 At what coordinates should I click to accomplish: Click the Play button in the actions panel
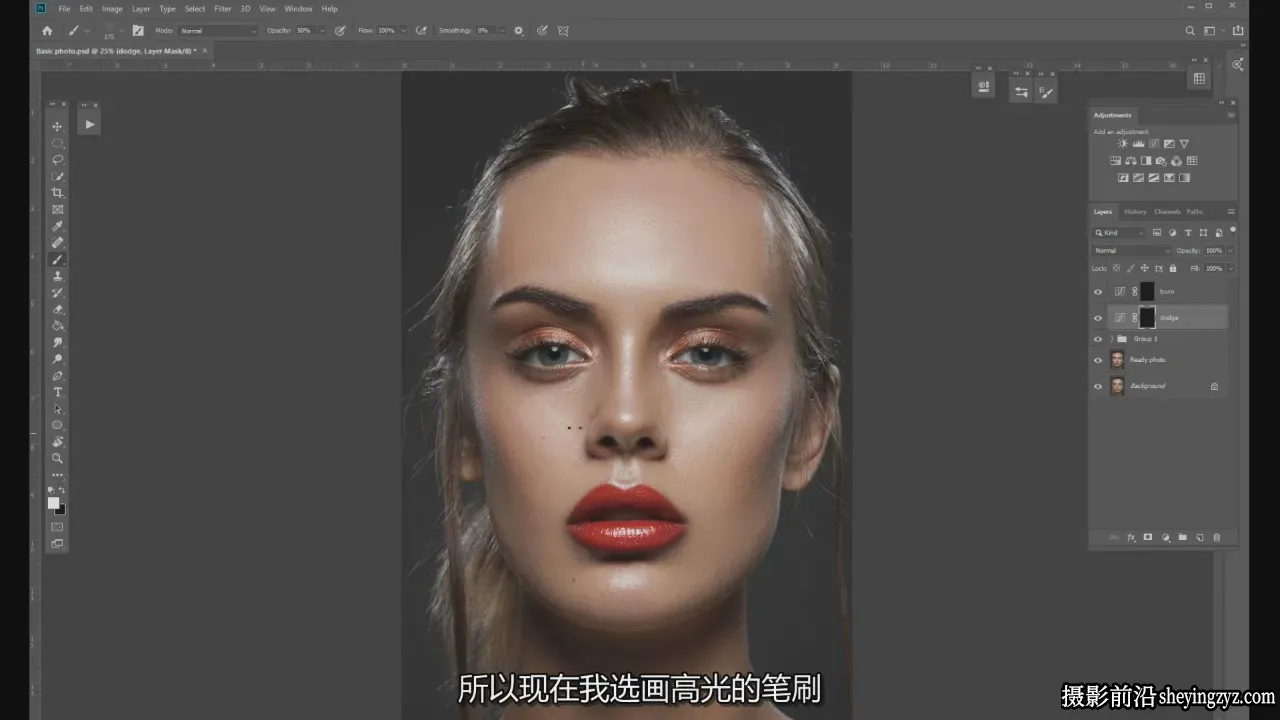click(89, 125)
